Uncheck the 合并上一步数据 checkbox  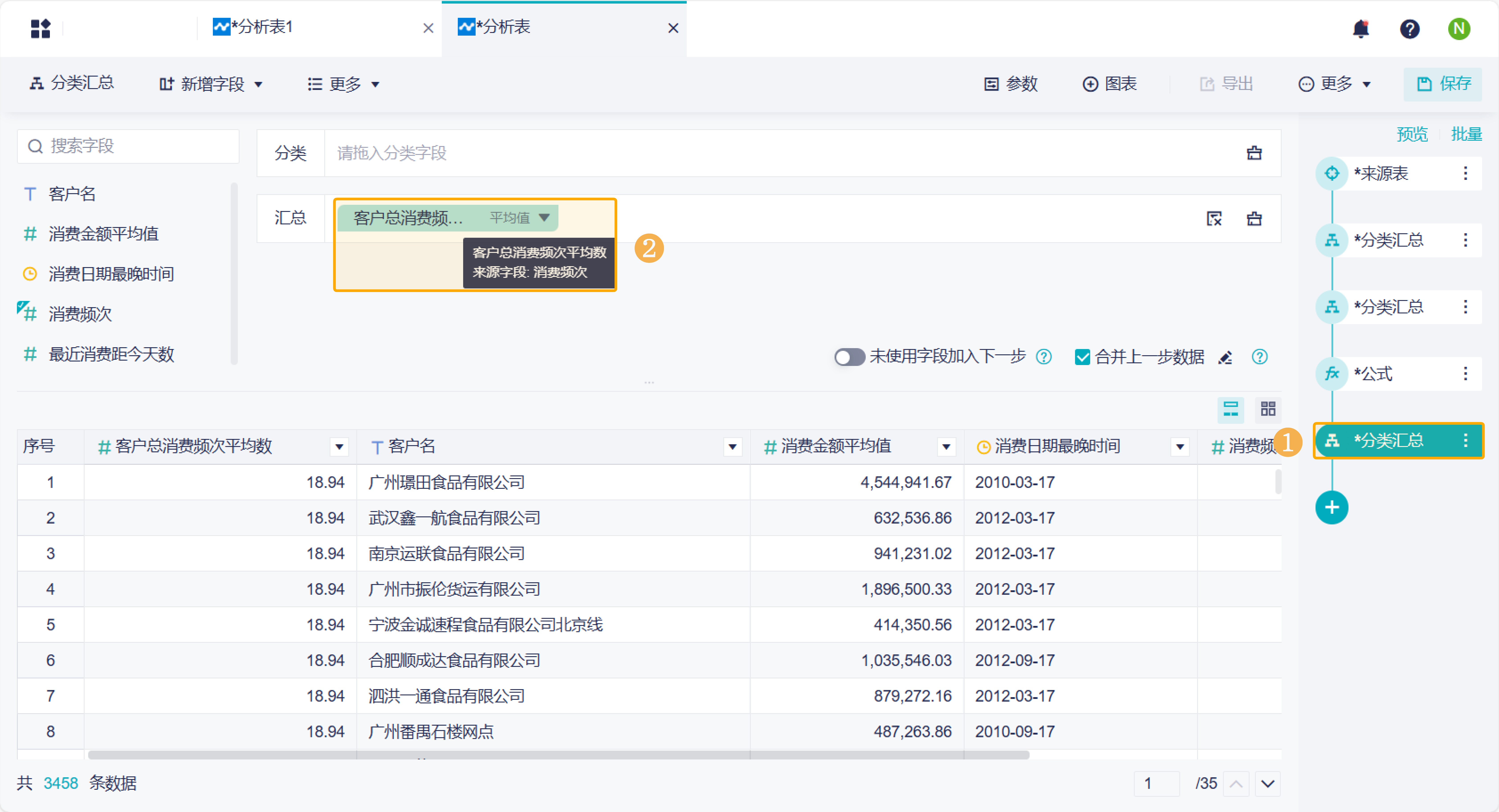(x=1082, y=357)
